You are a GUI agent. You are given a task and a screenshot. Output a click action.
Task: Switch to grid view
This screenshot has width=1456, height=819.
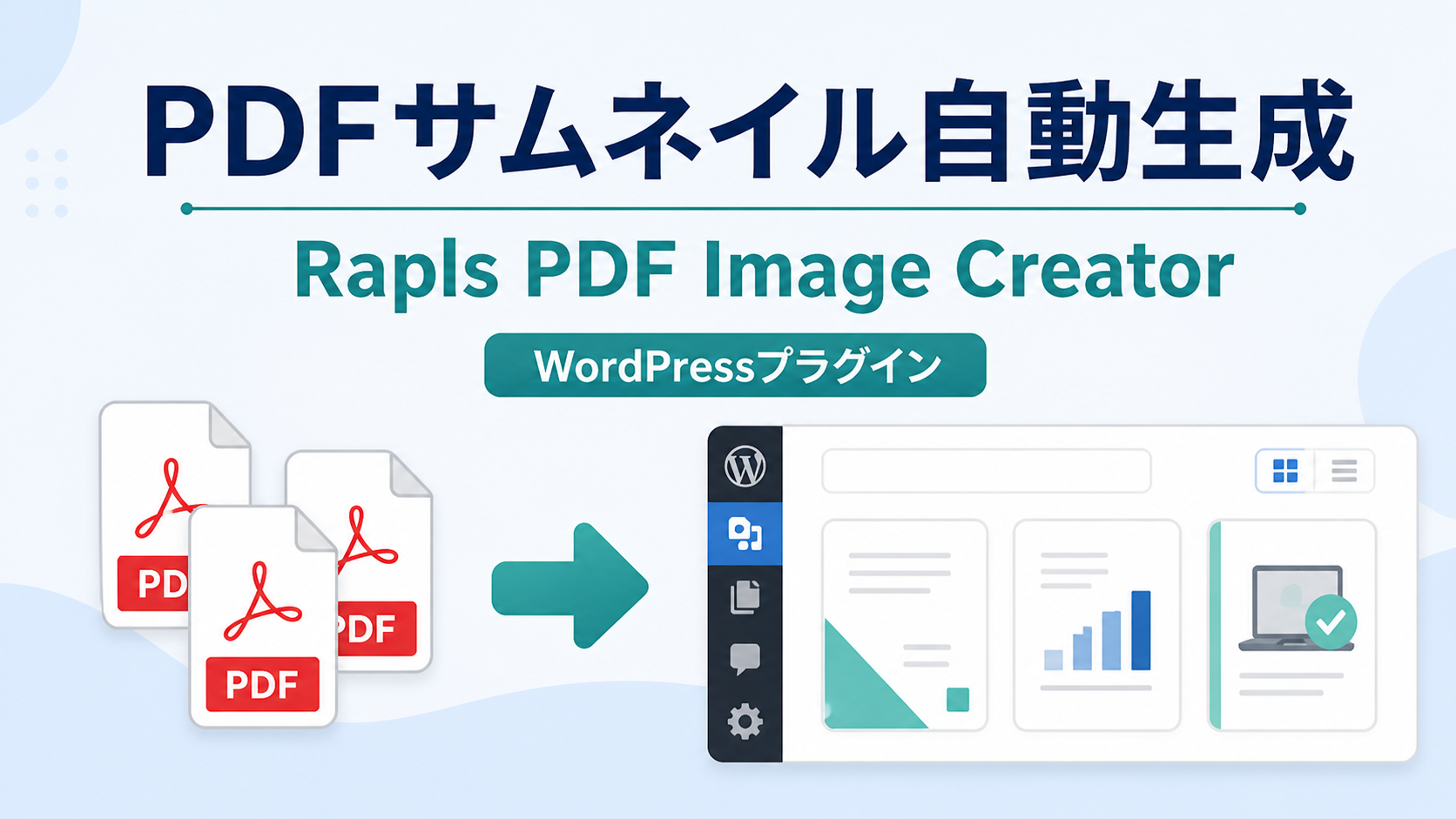pos(1285,471)
